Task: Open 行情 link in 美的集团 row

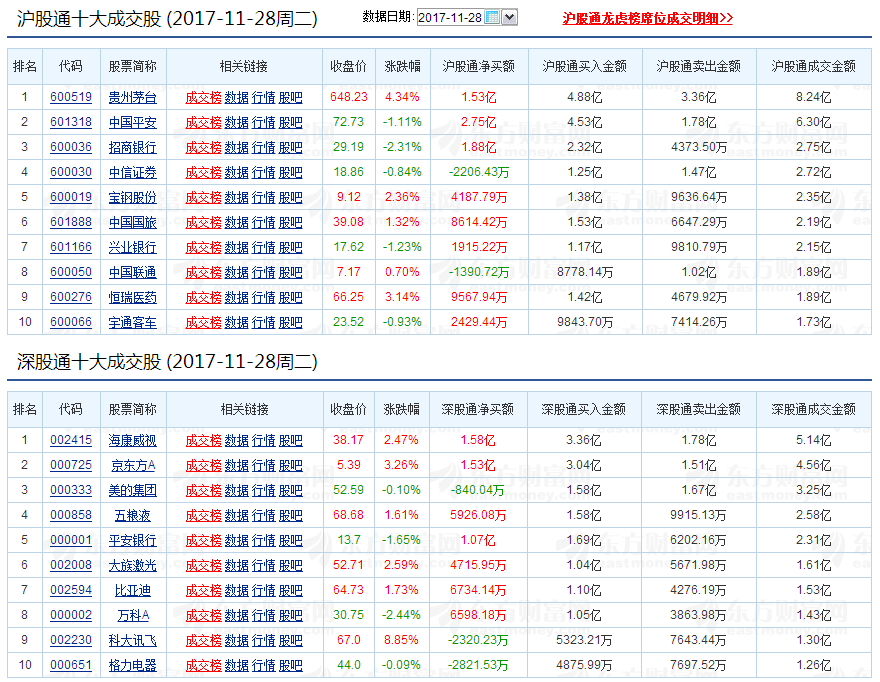Action: point(263,490)
